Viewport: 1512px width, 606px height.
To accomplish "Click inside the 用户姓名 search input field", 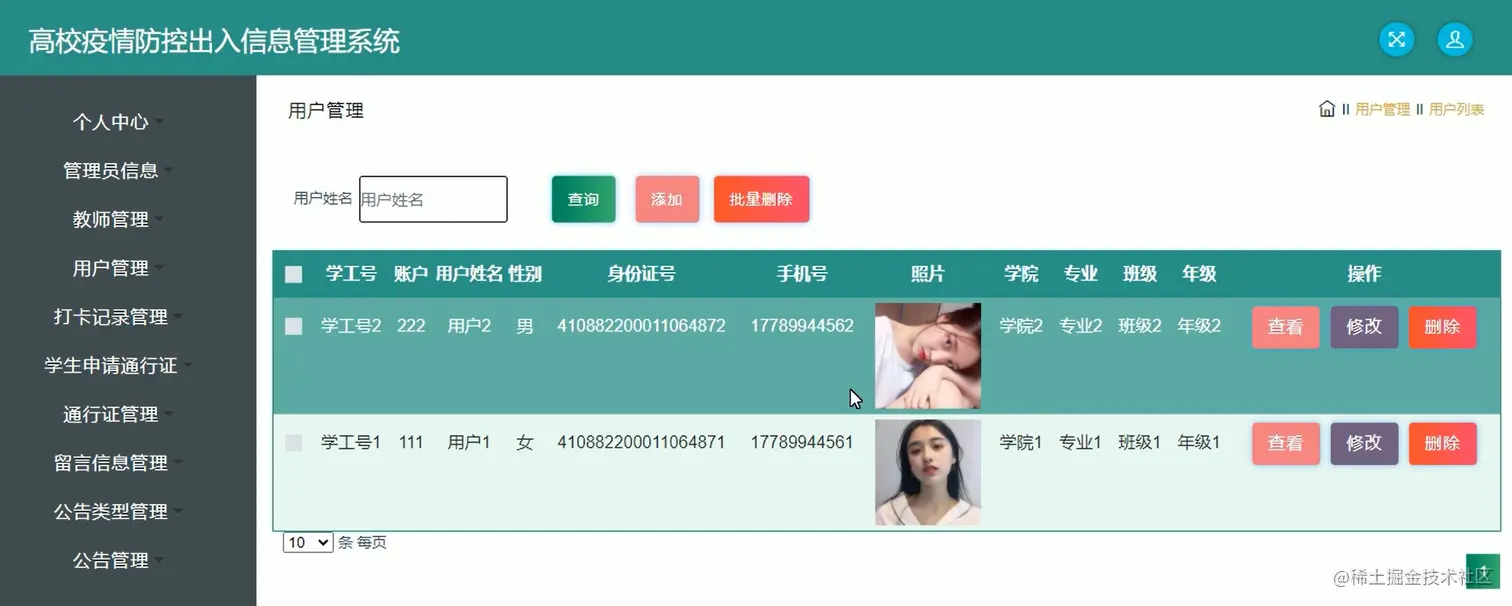I will [x=433, y=199].
